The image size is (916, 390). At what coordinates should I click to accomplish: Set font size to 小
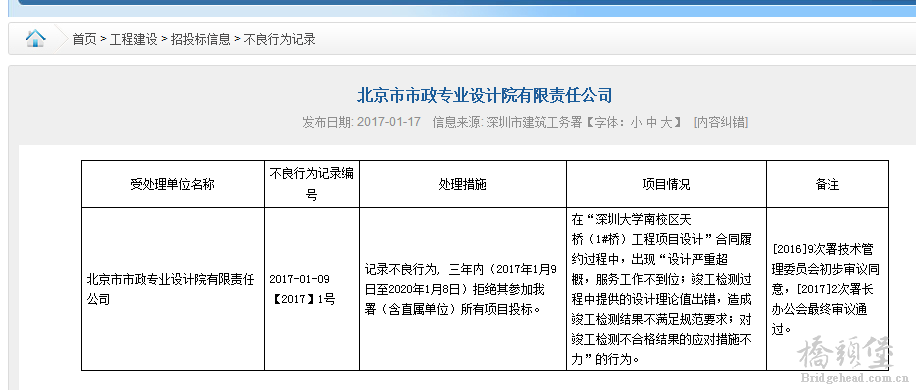(x=636, y=123)
